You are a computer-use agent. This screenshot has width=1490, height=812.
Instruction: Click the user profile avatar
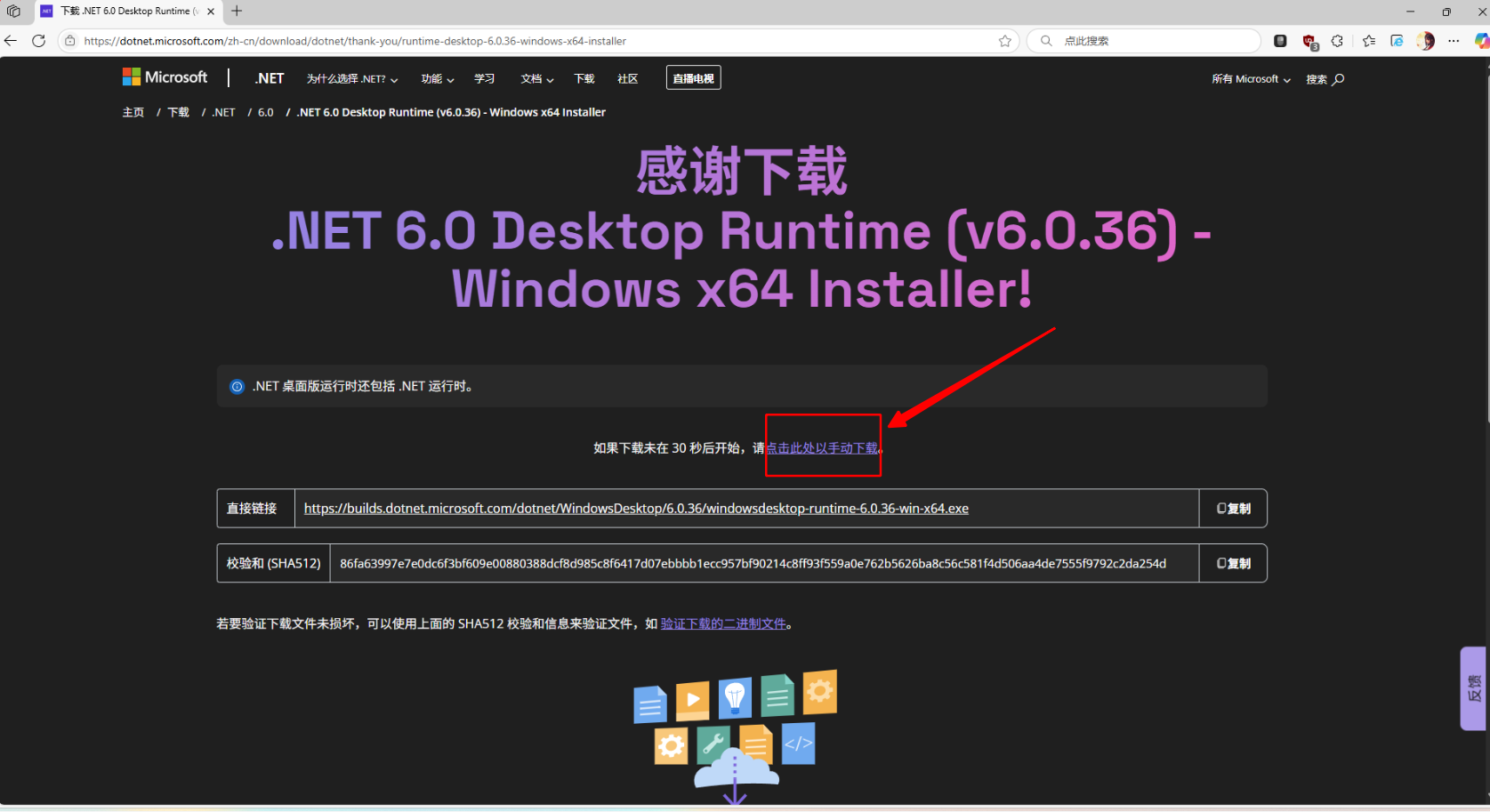(1425, 41)
